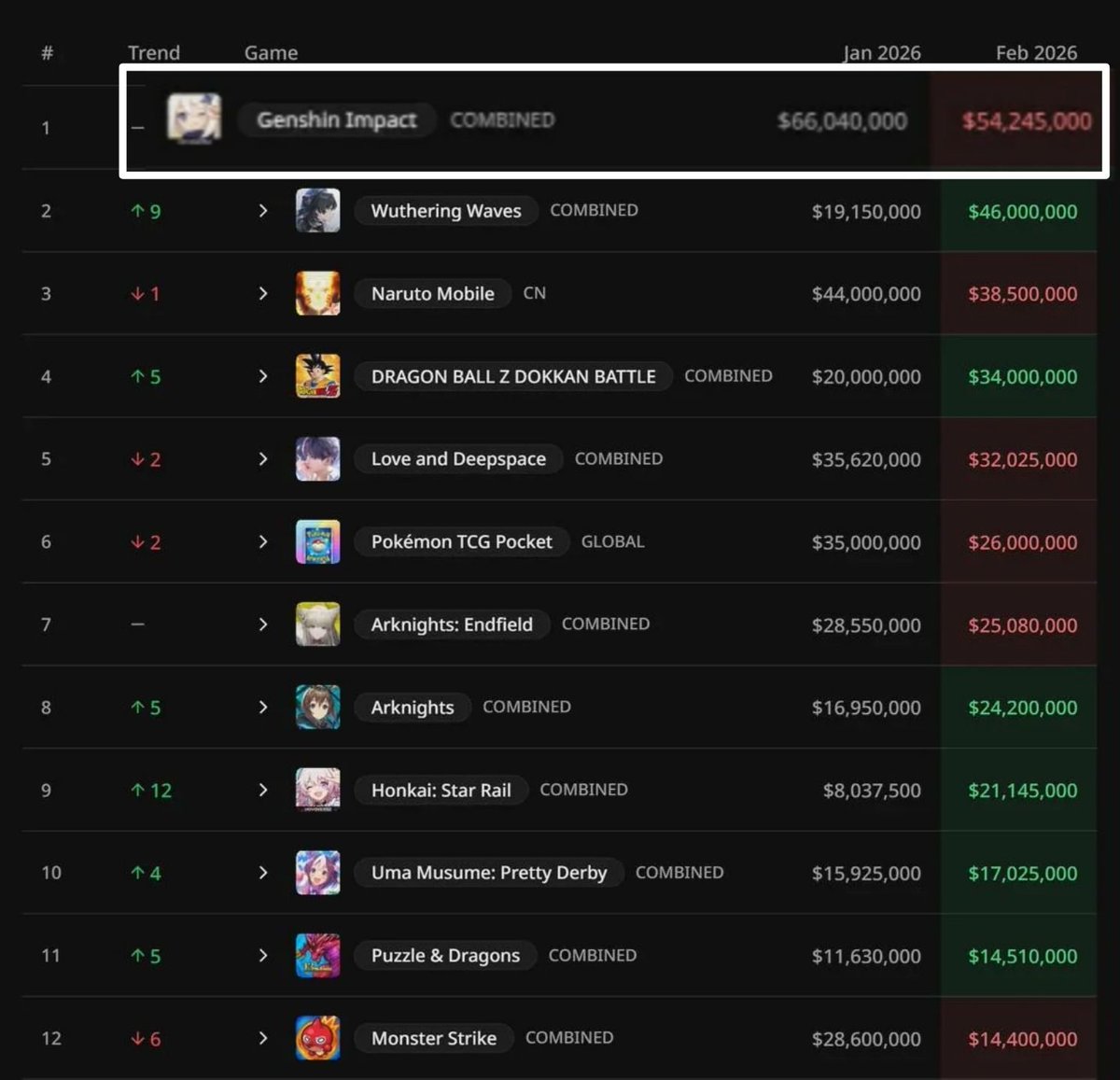Open the Wuthering Waves name tag
The image size is (1120, 1080).
point(446,211)
